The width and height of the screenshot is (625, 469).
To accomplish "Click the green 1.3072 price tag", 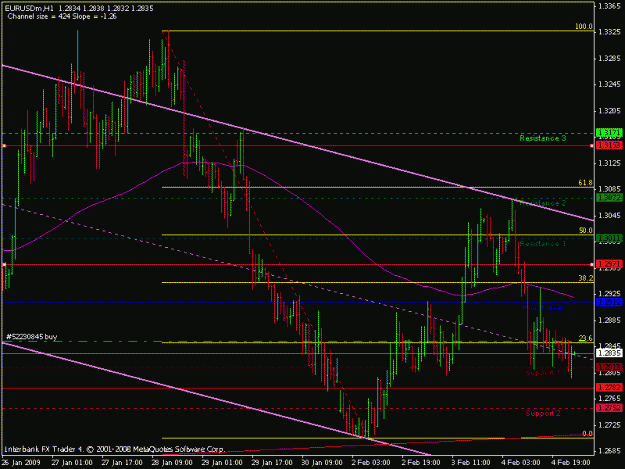I will coord(609,197).
